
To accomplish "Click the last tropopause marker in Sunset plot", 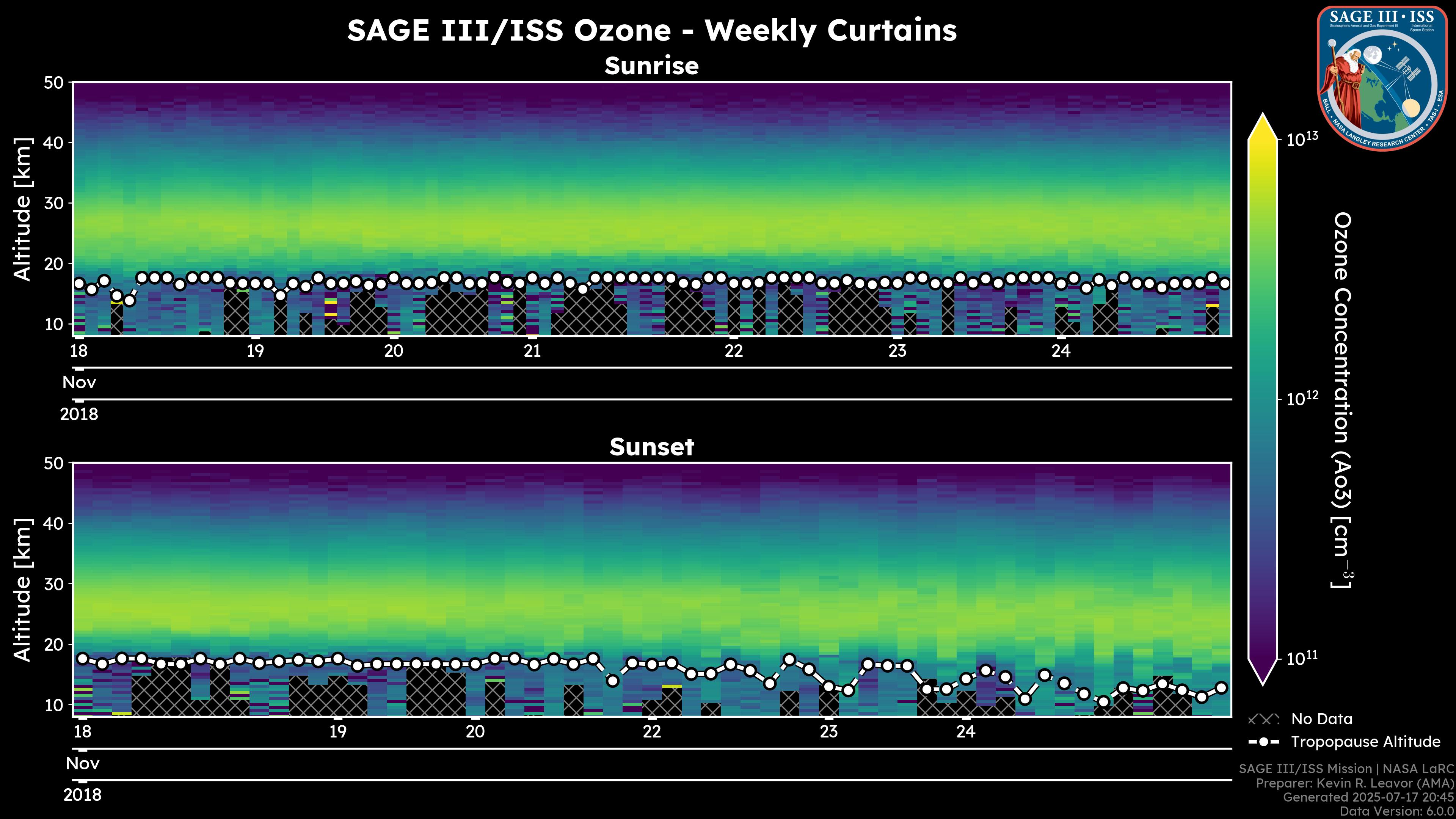I will point(1221,688).
